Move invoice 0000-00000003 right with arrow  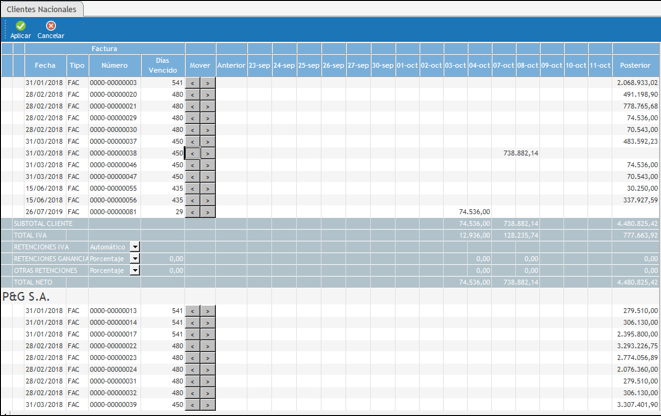(207, 82)
